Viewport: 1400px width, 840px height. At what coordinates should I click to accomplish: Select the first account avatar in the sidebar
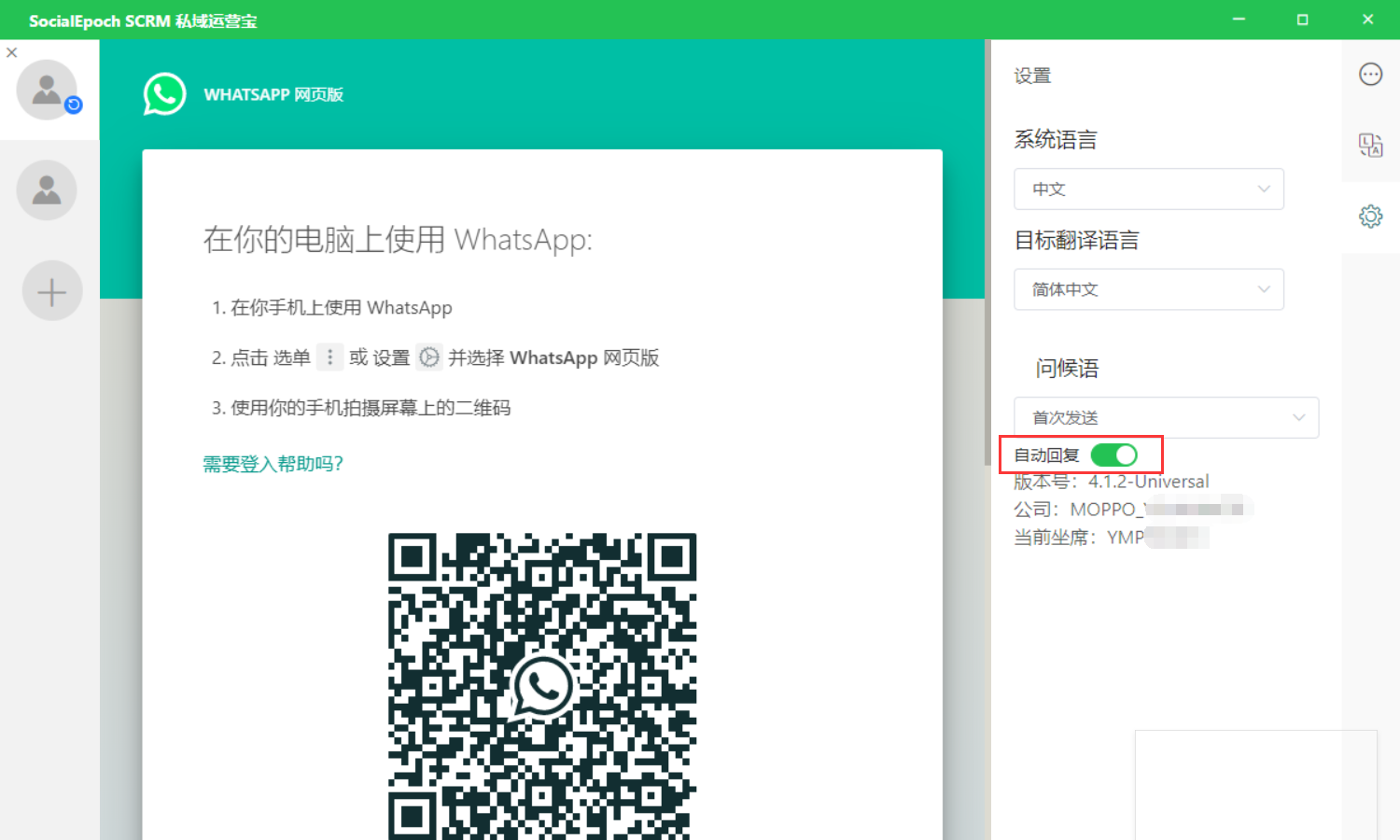[x=47, y=90]
